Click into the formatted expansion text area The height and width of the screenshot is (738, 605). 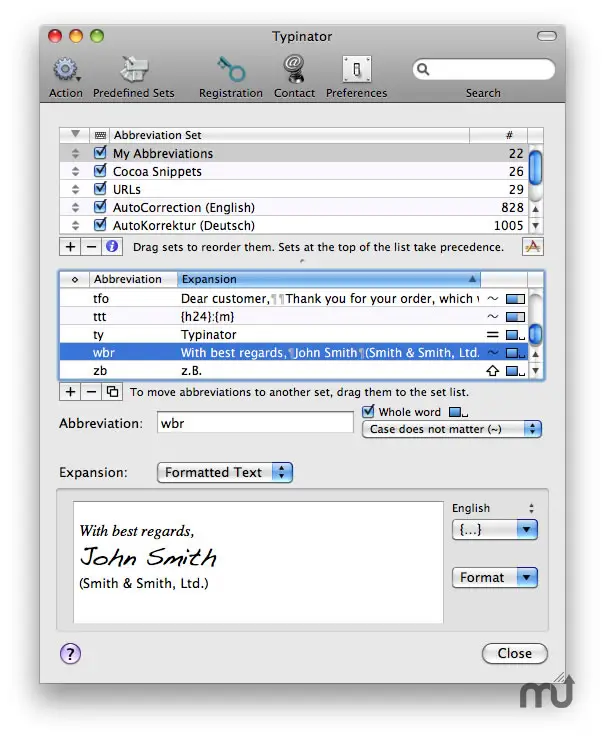coord(258,562)
